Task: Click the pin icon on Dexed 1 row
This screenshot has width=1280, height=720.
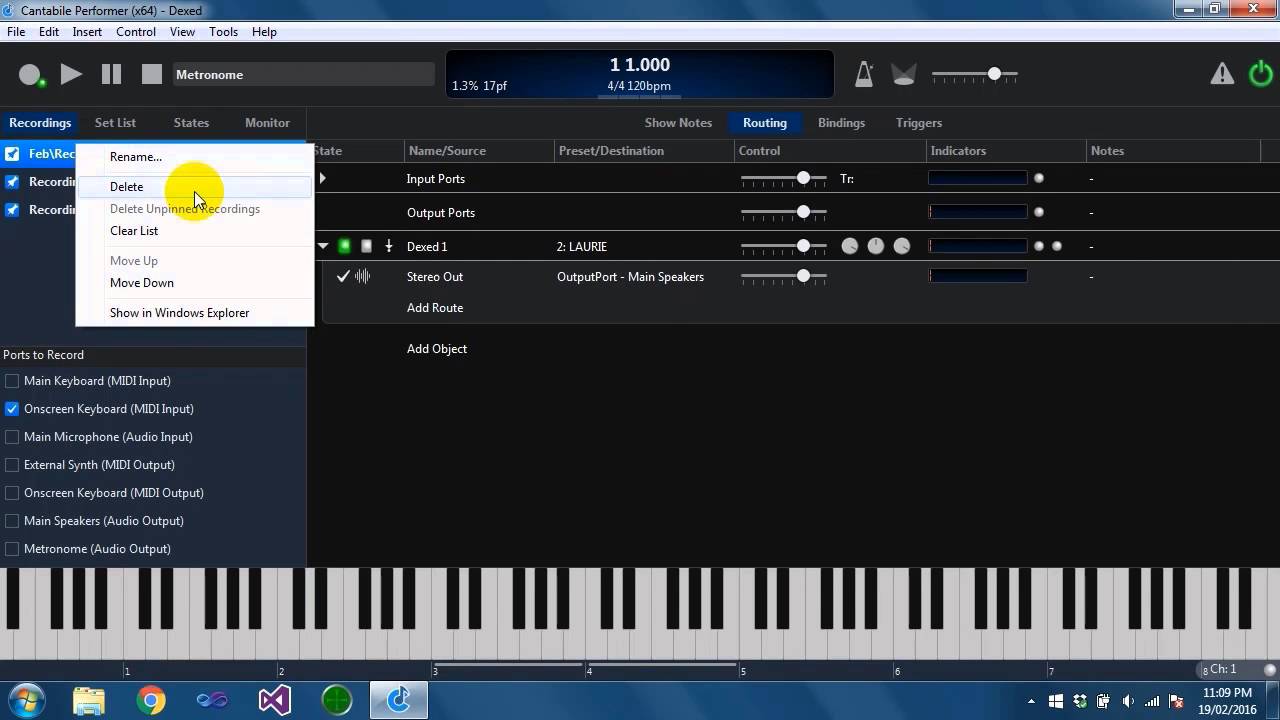Action: (389, 246)
